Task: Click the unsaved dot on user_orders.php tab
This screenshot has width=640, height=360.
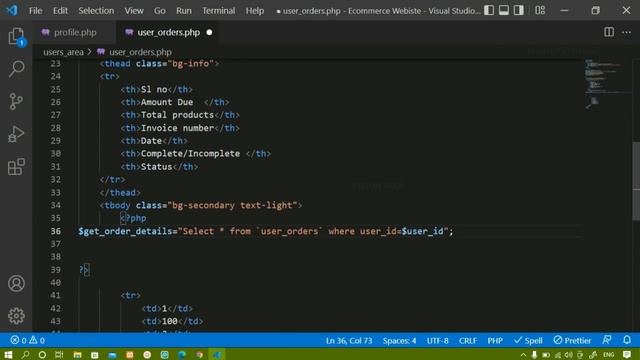Action: (x=209, y=32)
